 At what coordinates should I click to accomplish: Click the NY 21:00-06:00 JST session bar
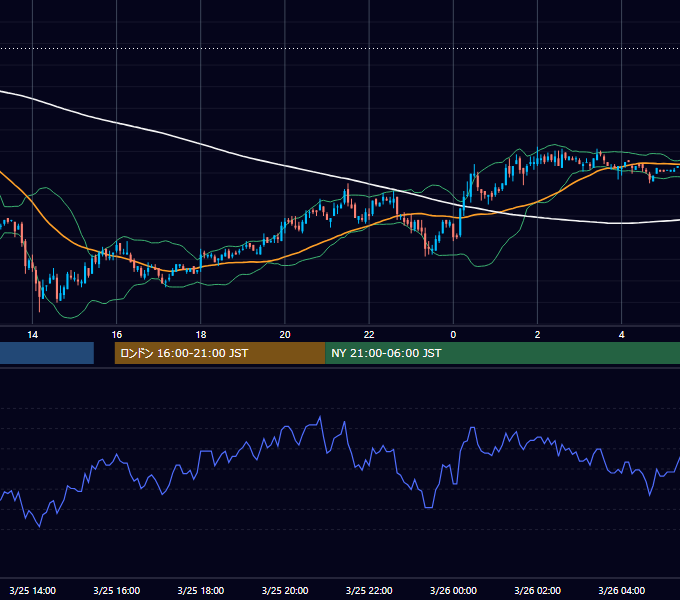pos(503,353)
